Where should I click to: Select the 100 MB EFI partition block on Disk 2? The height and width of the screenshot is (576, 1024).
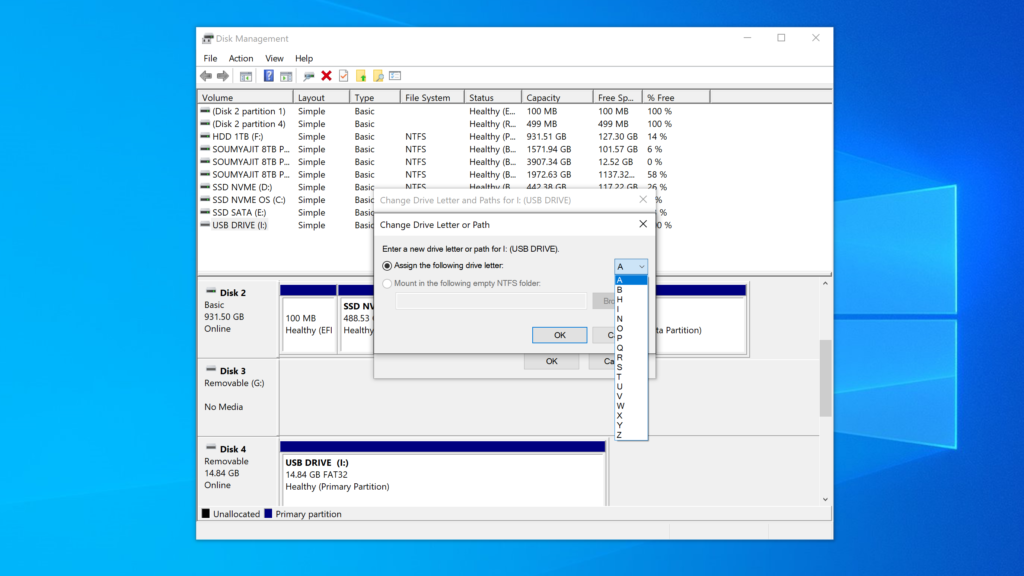(x=308, y=319)
